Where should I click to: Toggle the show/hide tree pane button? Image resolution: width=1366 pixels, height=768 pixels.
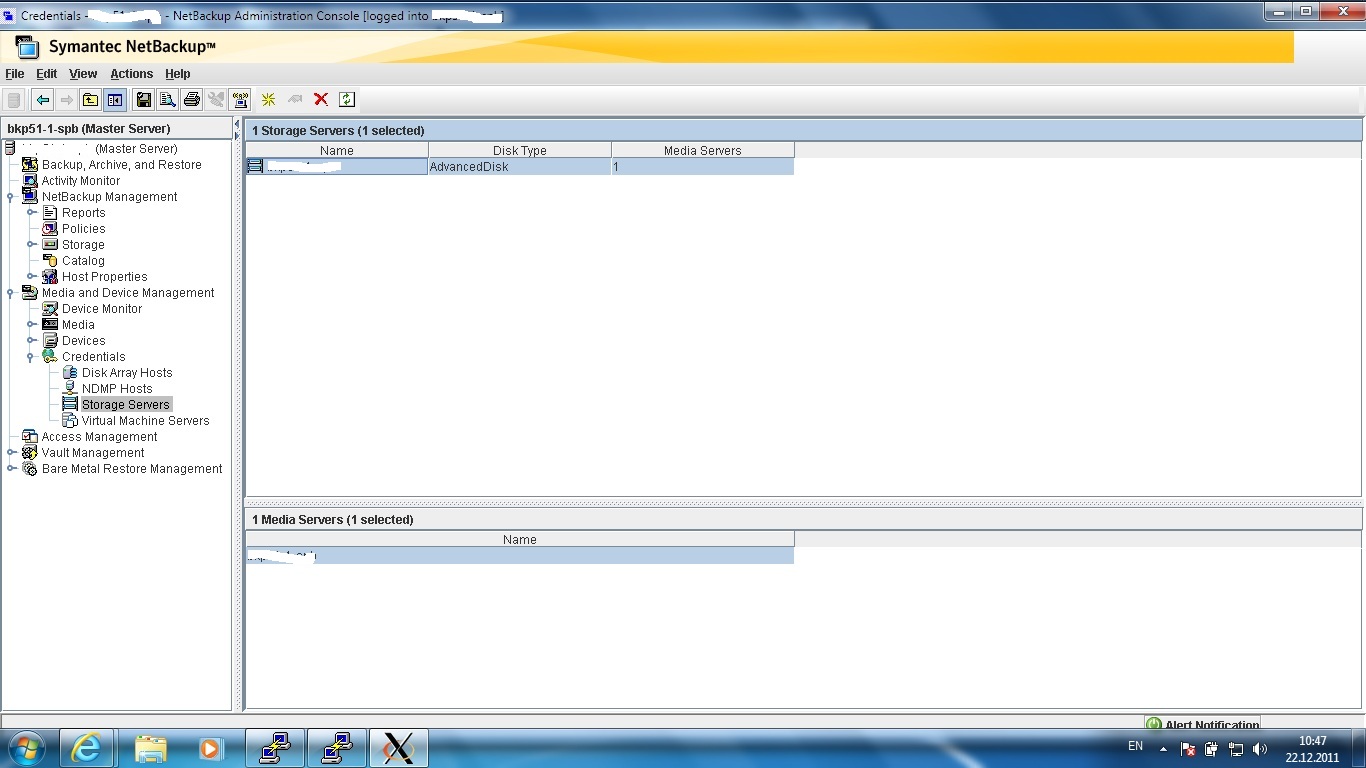tap(115, 99)
